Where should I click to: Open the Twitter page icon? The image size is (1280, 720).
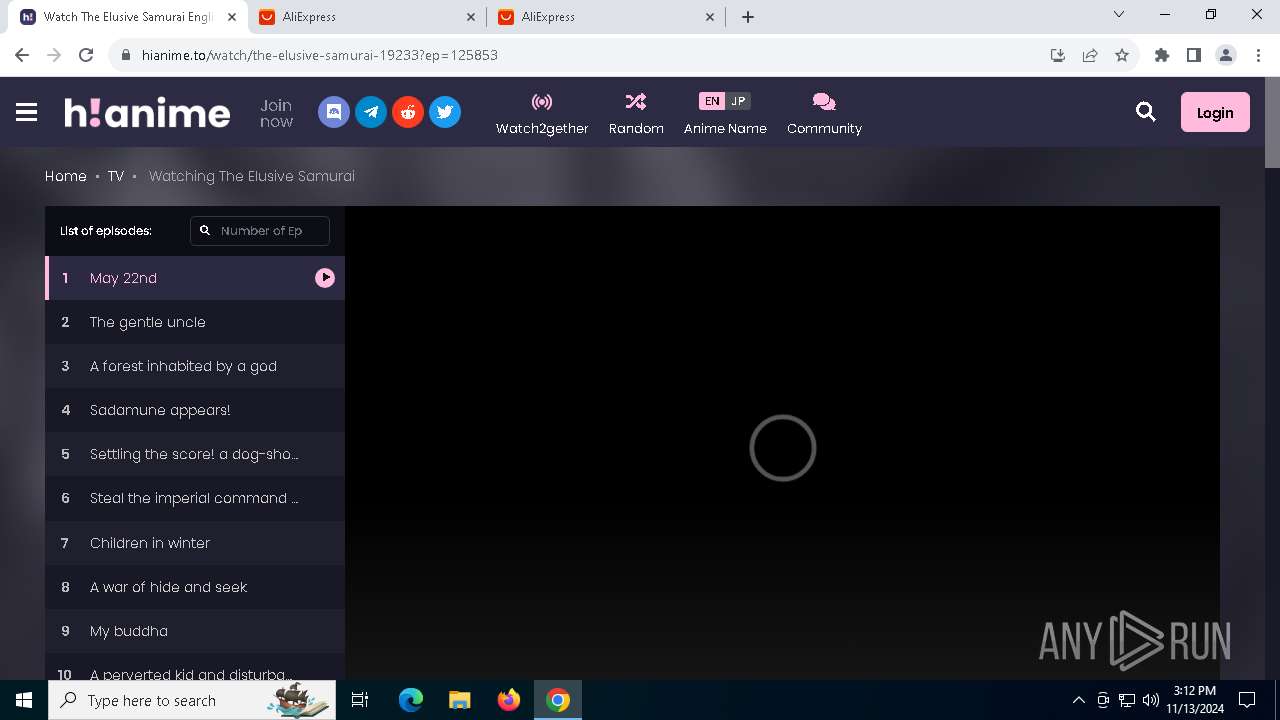445,112
